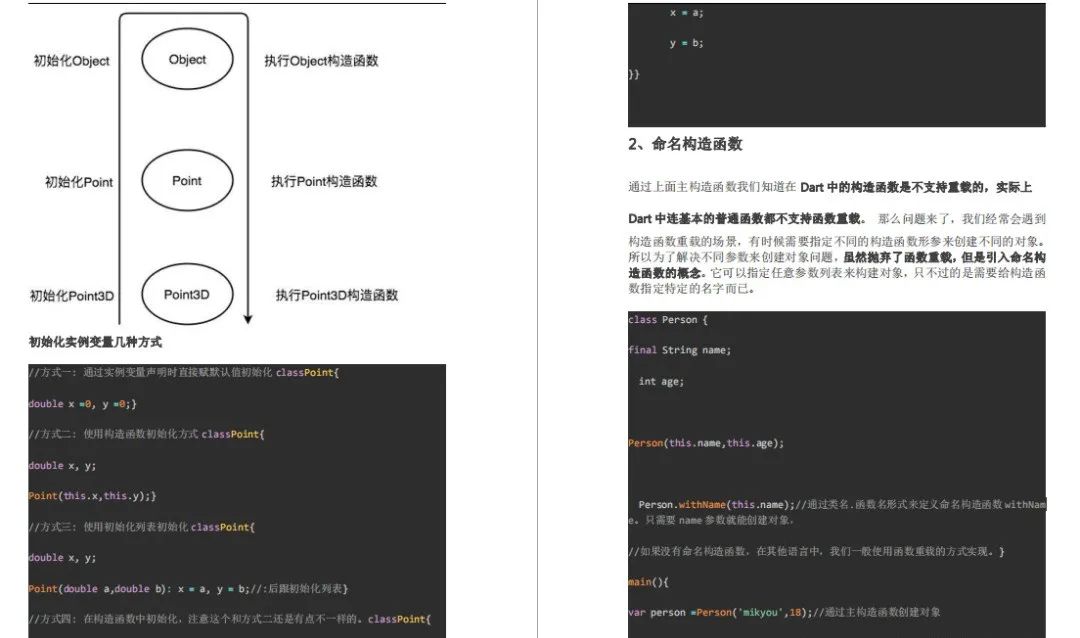Click the heading '初始化实例变量几种方式'

95,342
